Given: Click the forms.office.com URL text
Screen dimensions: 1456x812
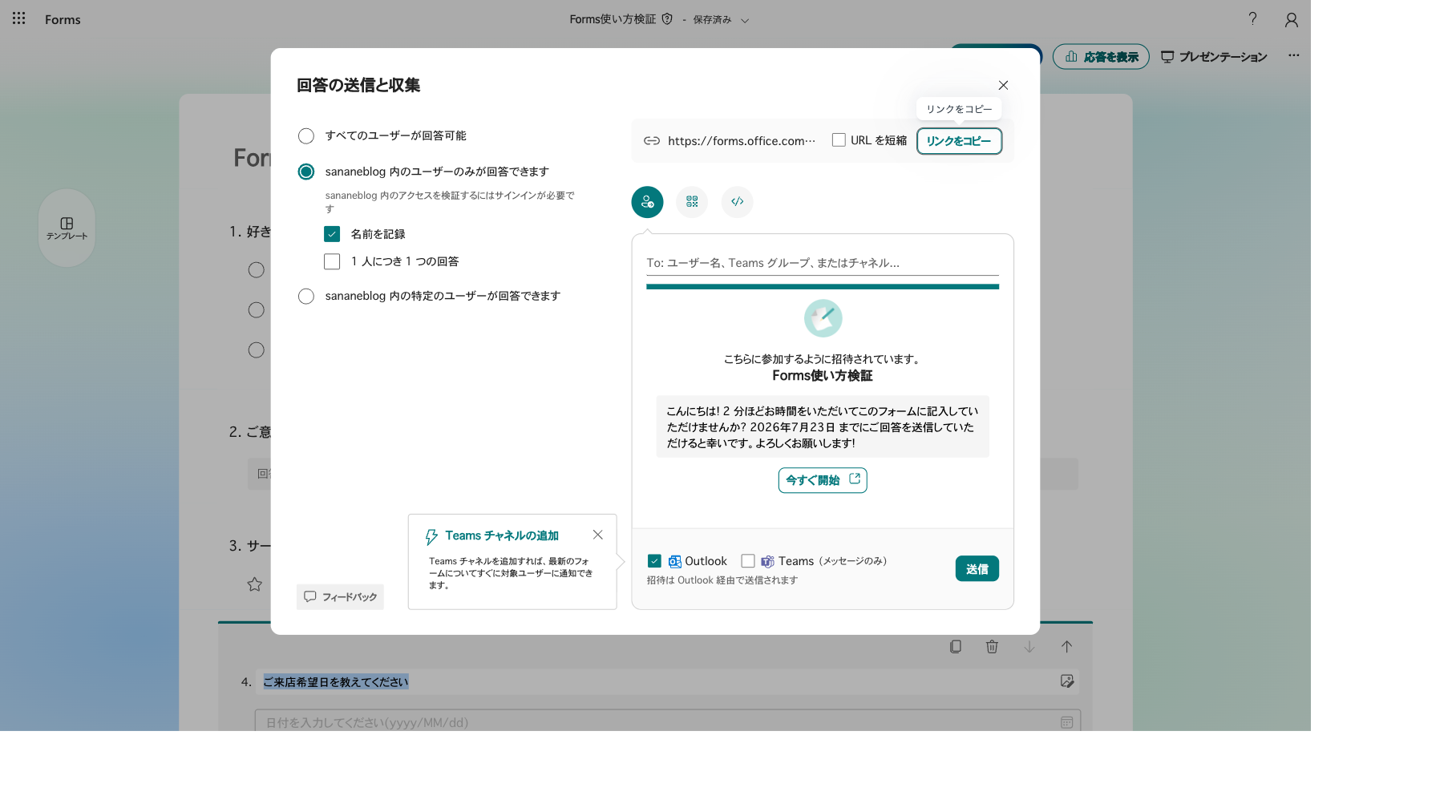Looking at the screenshot, I should [742, 141].
